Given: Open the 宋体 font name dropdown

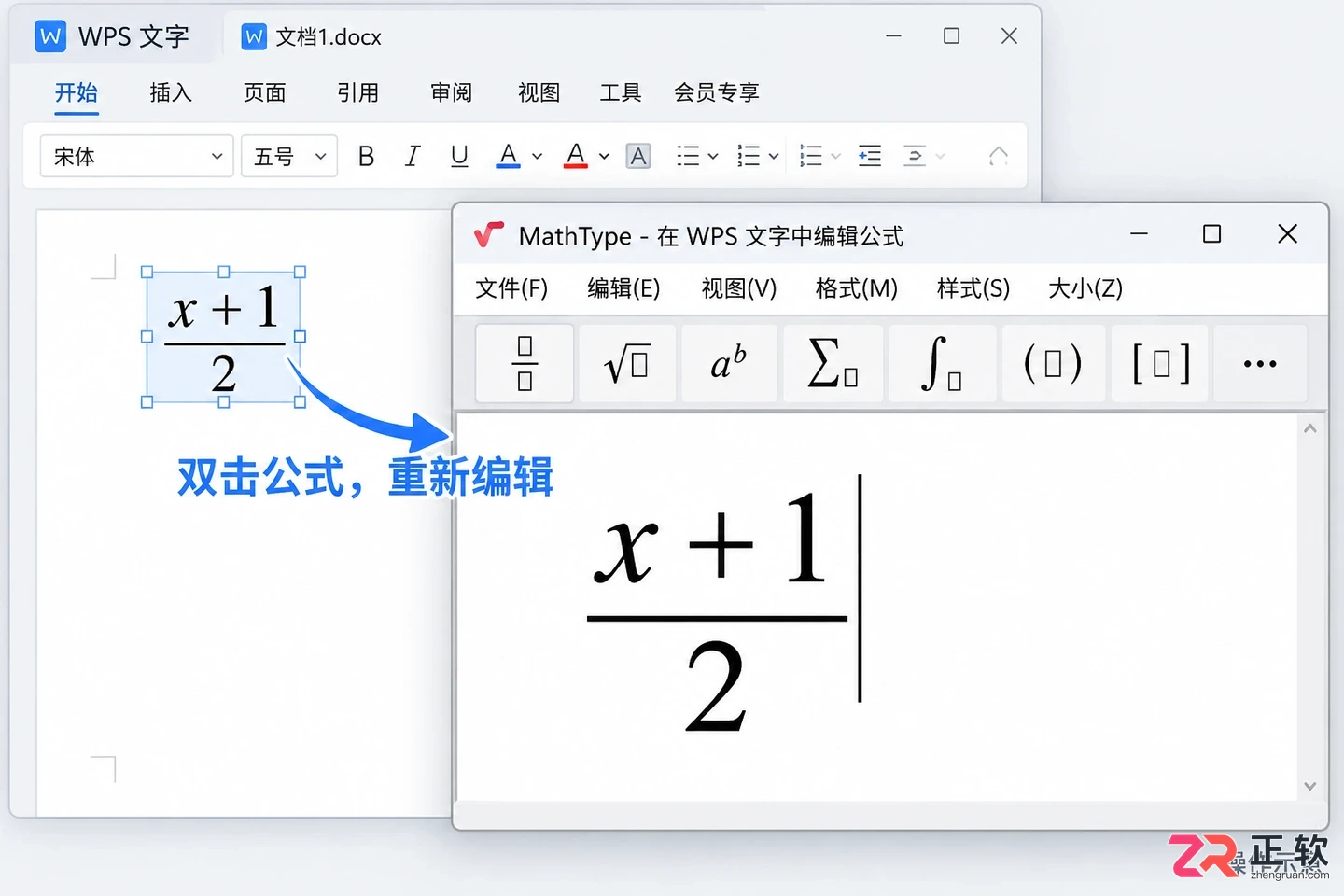Looking at the screenshot, I should (136, 156).
